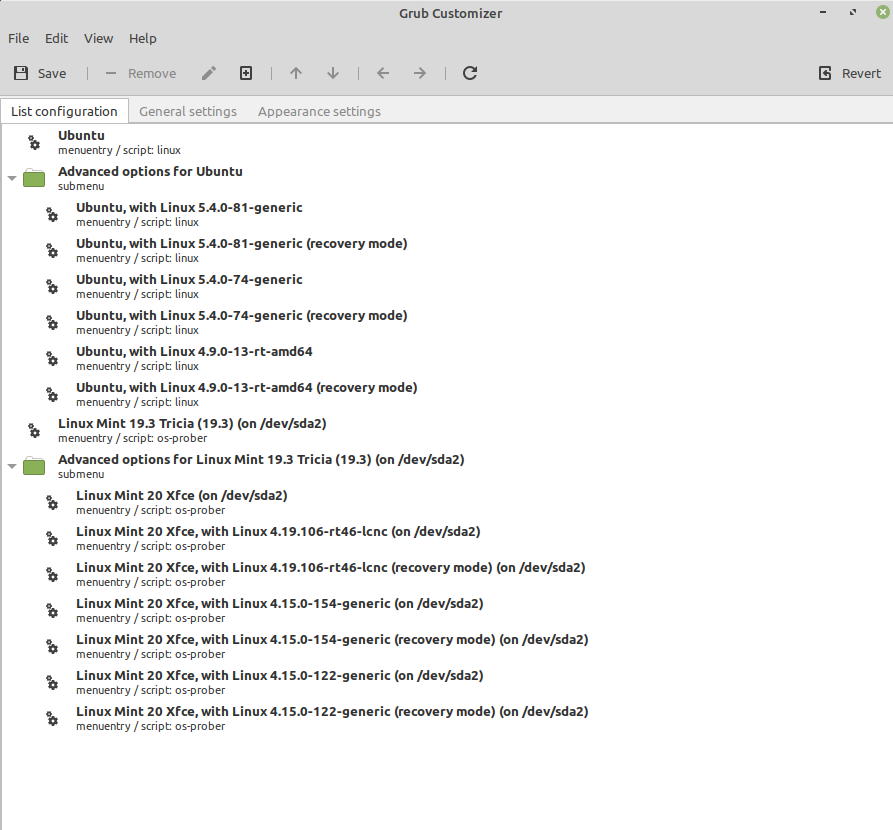The image size is (893, 830).
Task: Select Mint 4.15.0-154-generic (recovery mode) entry
Action: pyautogui.click(x=446, y=646)
